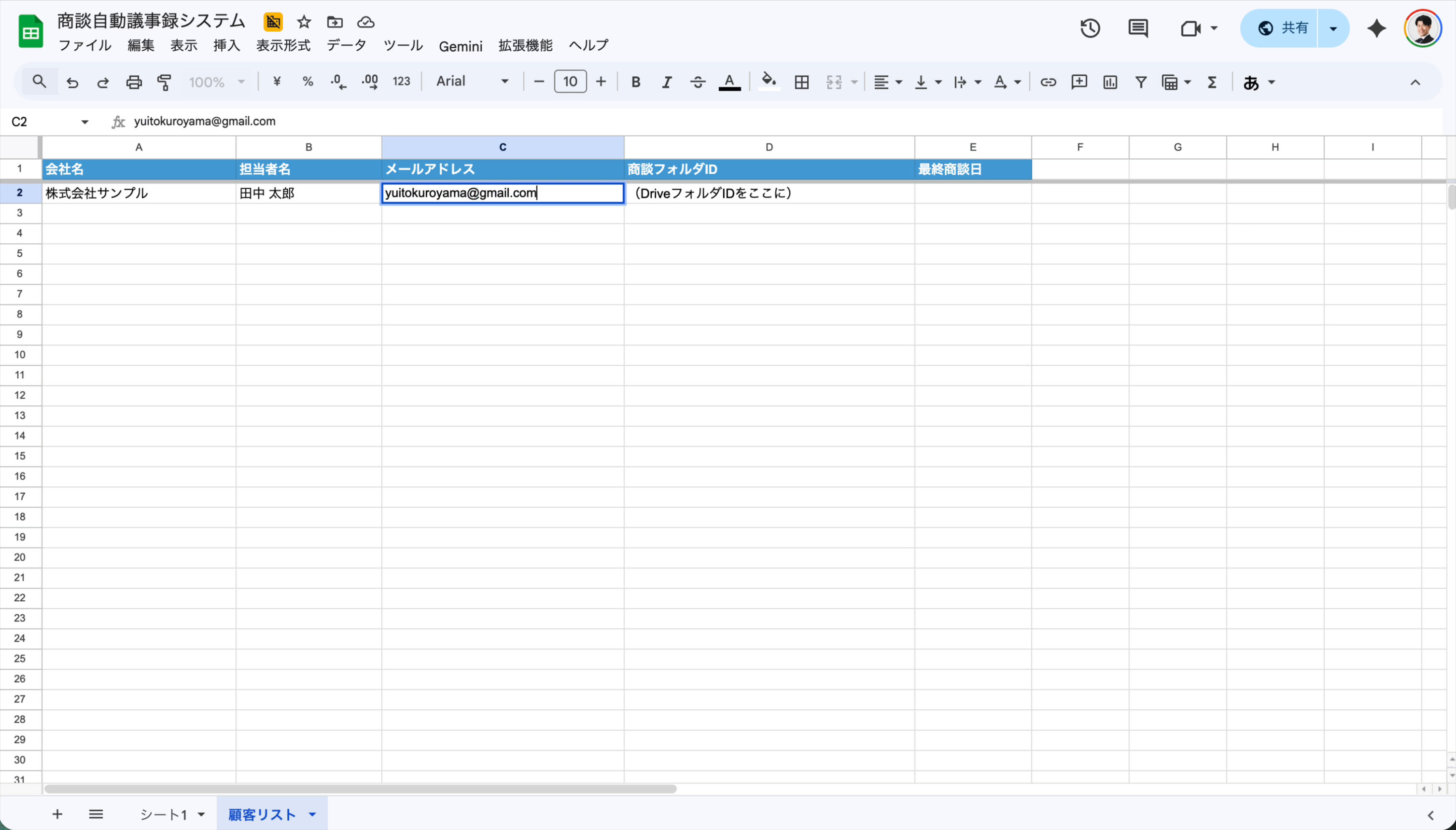The width and height of the screenshot is (1456, 830).
Task: Click the create filter funnel icon
Action: (1141, 82)
